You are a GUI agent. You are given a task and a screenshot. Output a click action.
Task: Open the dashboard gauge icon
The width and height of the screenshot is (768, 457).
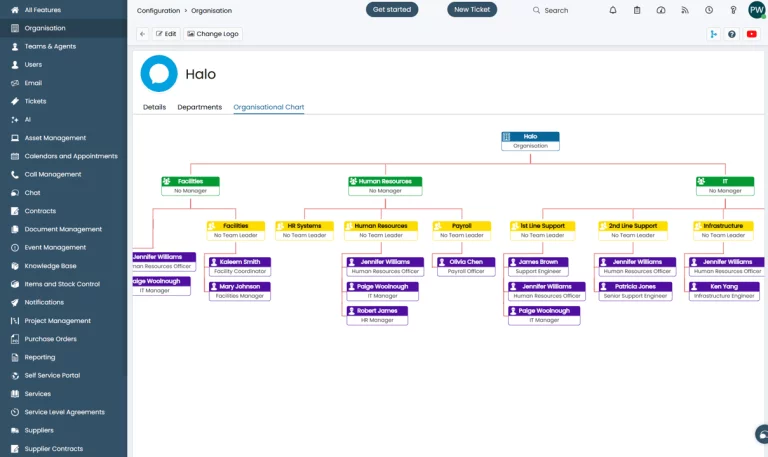[661, 10]
